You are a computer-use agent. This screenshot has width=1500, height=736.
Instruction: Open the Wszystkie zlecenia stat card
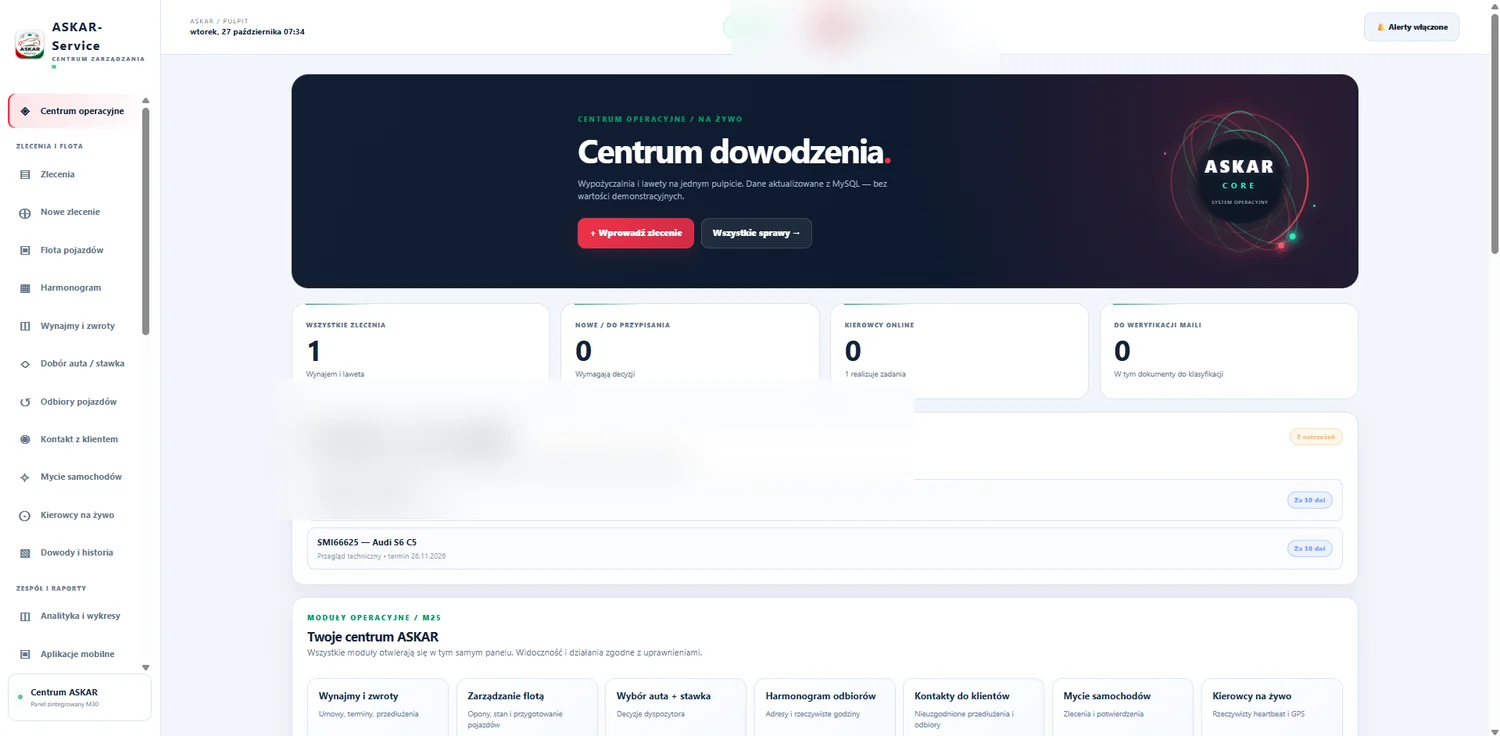(x=420, y=351)
